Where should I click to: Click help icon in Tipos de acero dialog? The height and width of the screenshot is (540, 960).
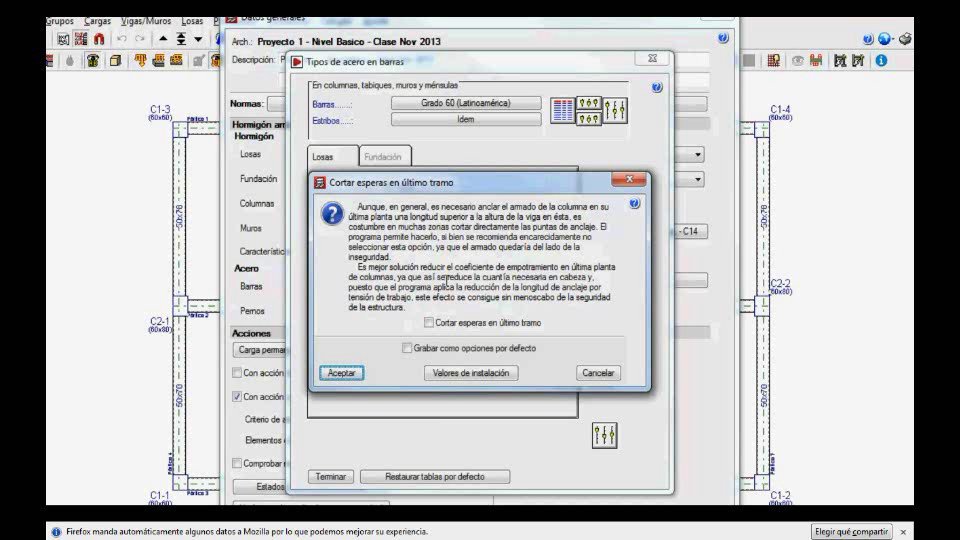tap(657, 87)
